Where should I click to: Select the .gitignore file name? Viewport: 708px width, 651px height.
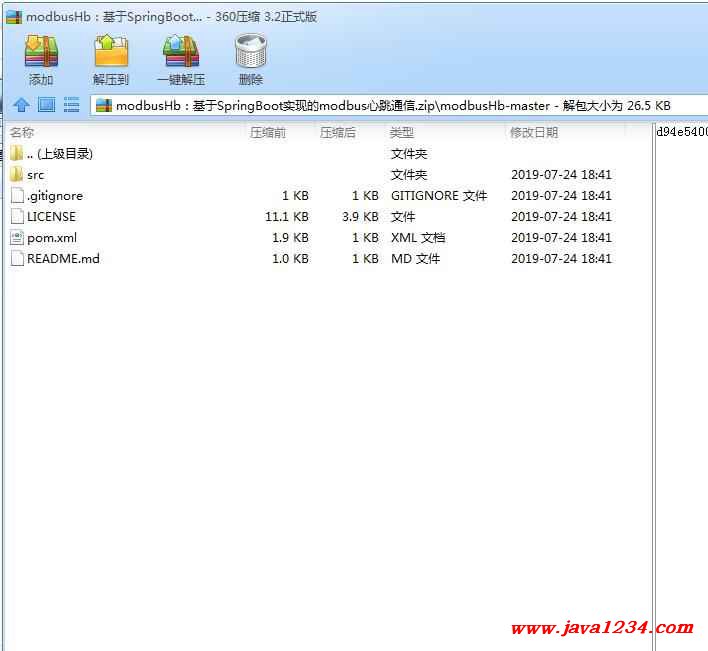point(55,196)
